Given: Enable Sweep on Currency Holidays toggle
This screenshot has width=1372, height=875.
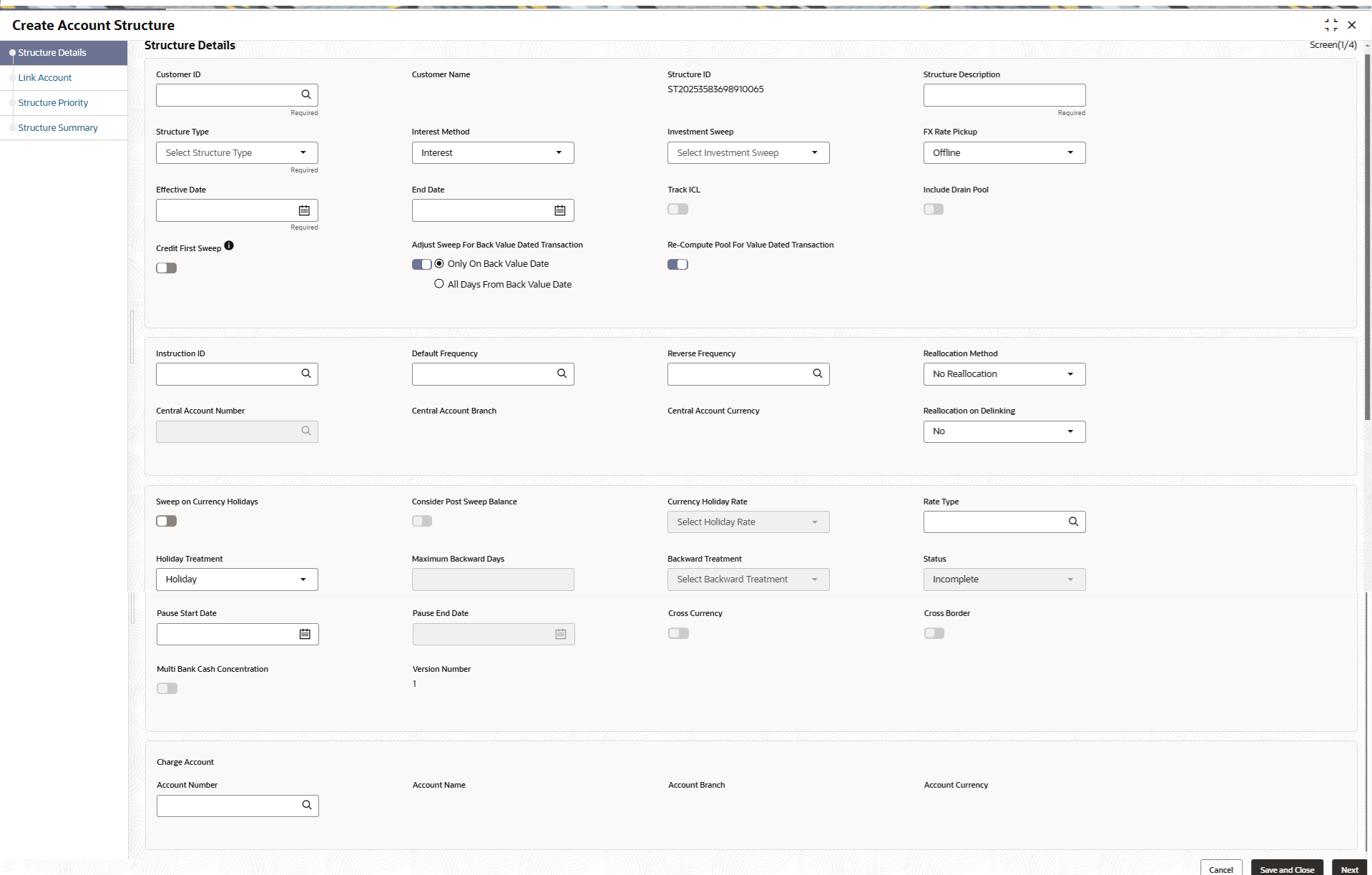Looking at the screenshot, I should [167, 521].
